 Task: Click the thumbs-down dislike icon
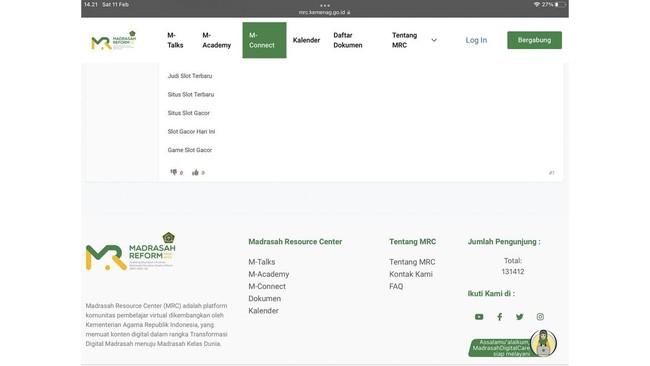[x=174, y=172]
